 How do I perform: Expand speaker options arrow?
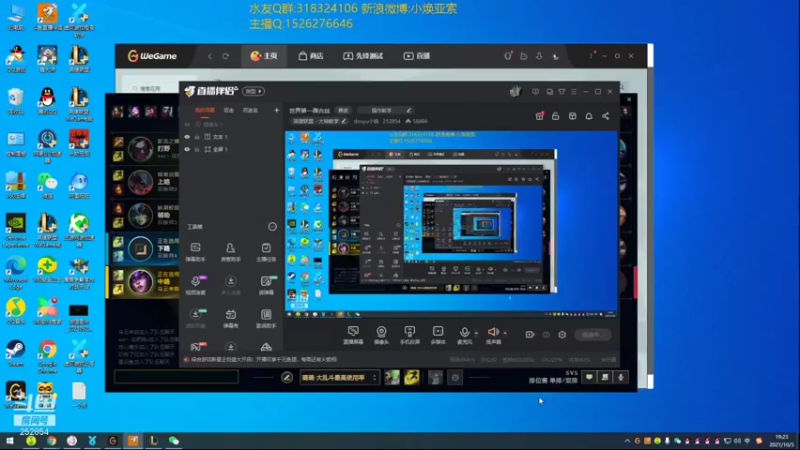point(505,333)
